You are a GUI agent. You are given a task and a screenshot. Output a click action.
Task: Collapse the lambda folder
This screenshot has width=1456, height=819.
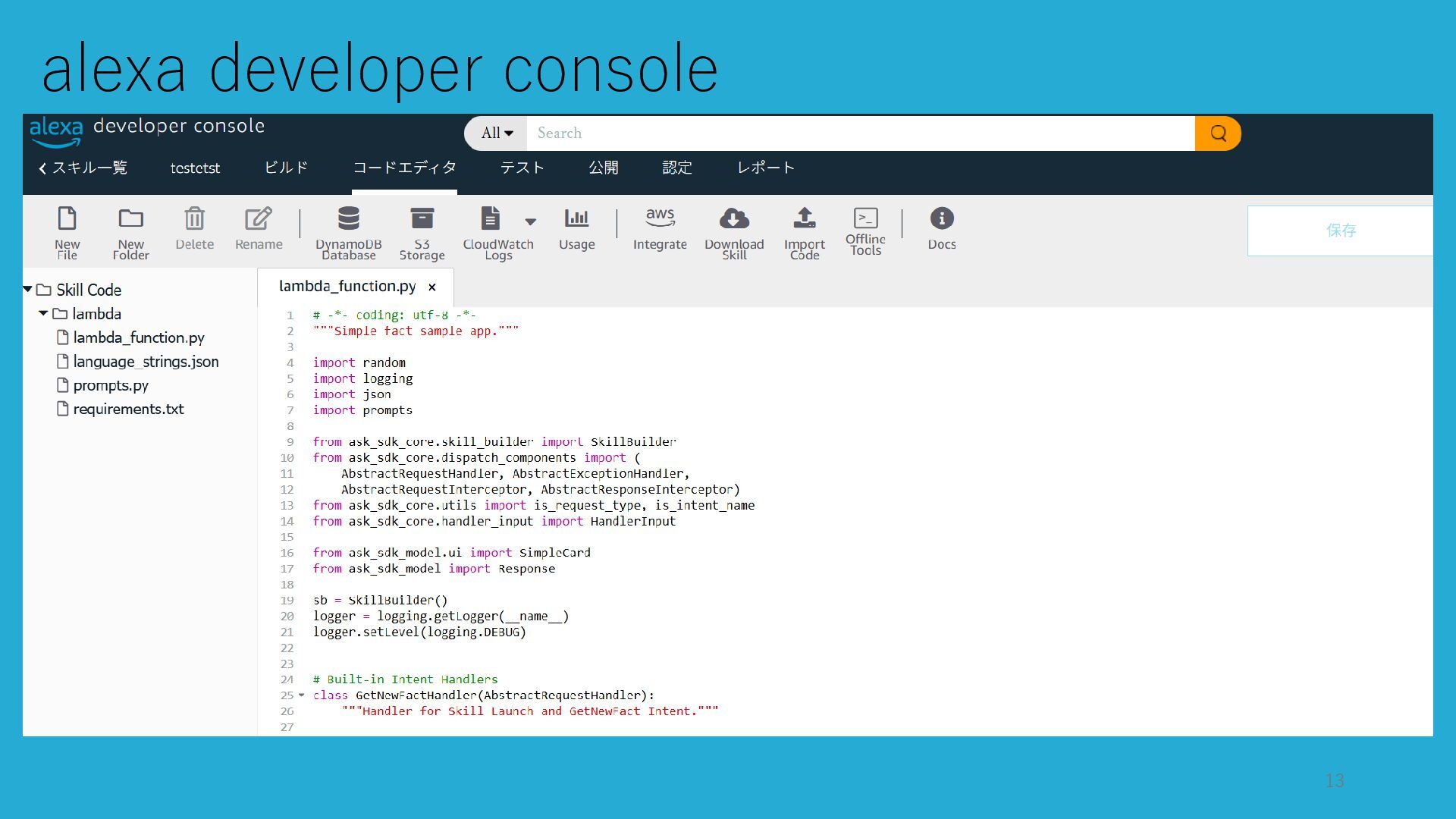click(x=43, y=313)
